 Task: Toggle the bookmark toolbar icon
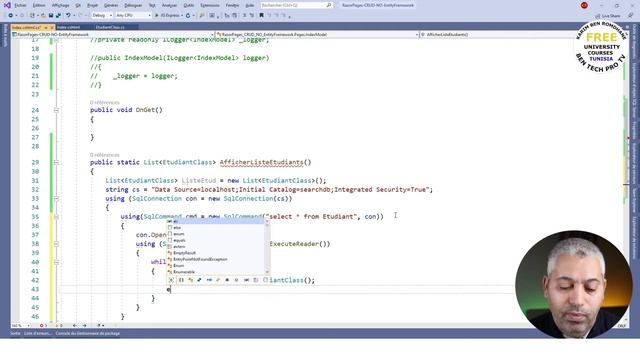[262, 16]
